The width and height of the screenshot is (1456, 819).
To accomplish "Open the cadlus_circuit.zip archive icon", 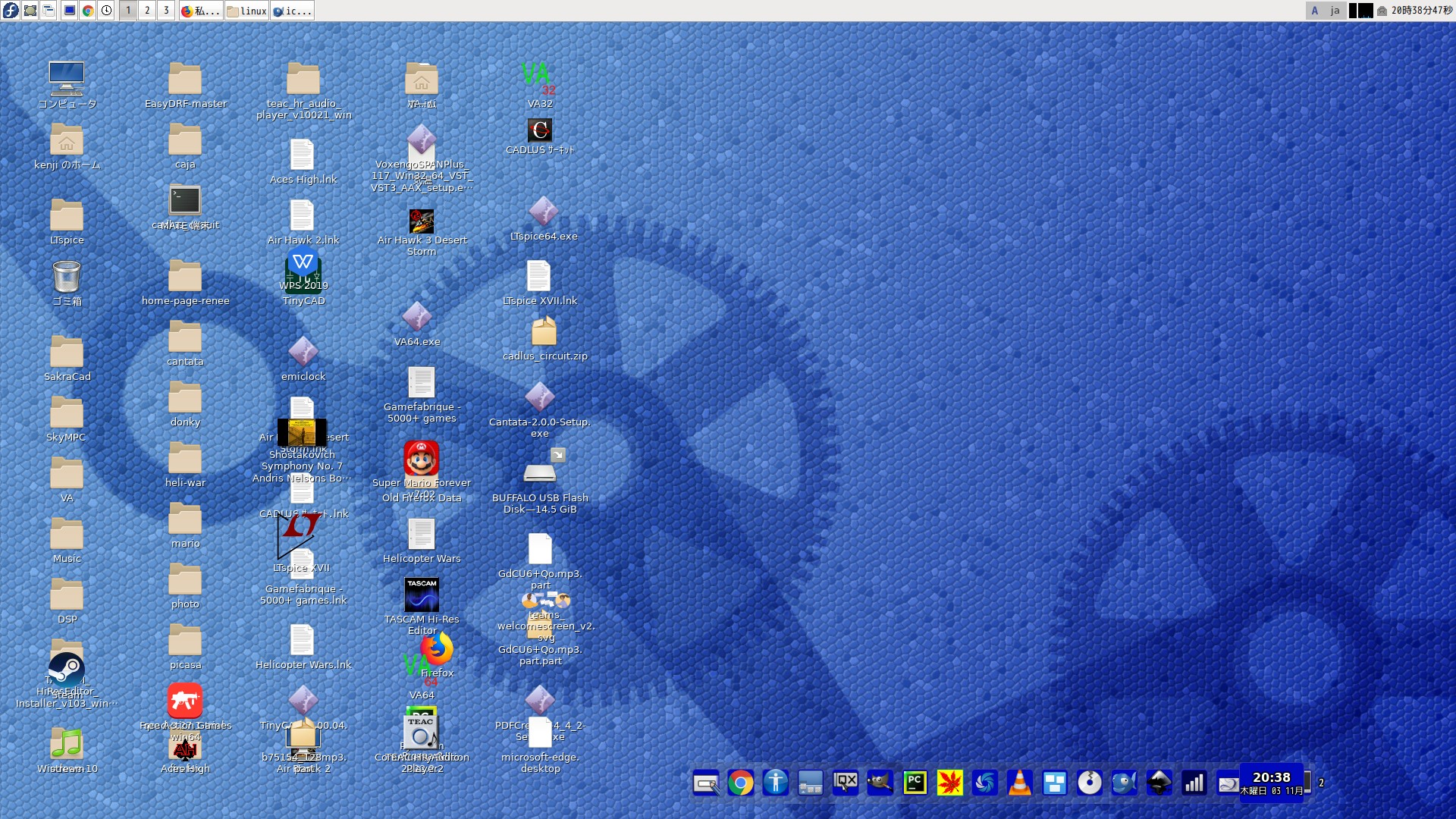I will coord(543,332).
